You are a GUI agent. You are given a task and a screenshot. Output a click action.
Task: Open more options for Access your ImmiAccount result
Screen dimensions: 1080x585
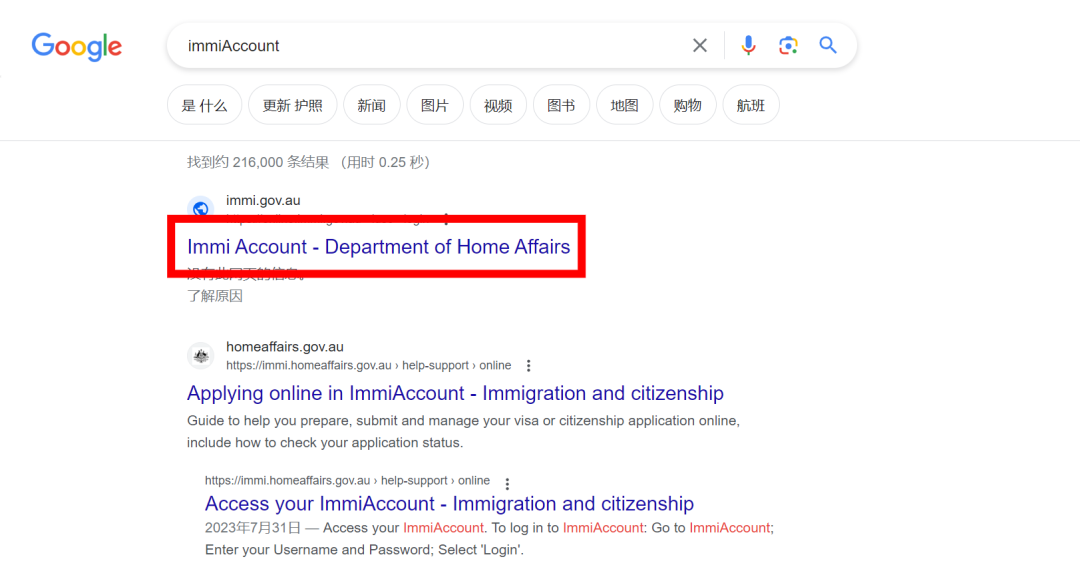(507, 484)
